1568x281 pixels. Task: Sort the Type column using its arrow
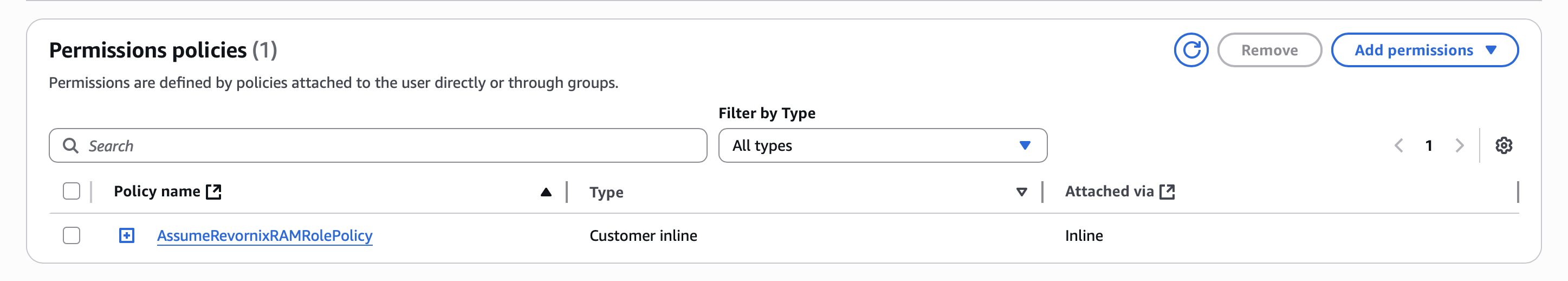(x=1021, y=193)
